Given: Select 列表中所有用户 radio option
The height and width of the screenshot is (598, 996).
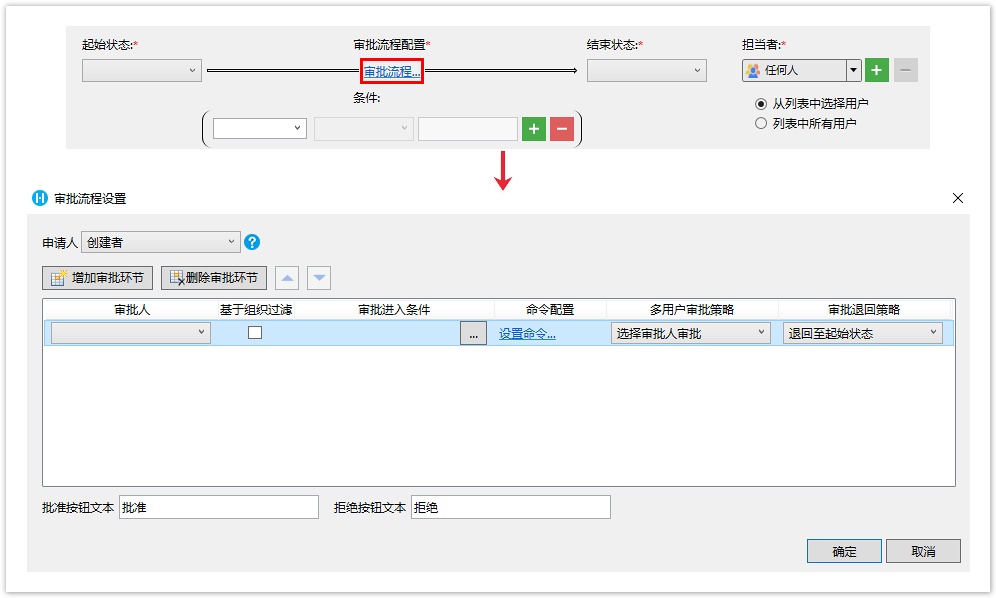Looking at the screenshot, I should click(x=762, y=123).
